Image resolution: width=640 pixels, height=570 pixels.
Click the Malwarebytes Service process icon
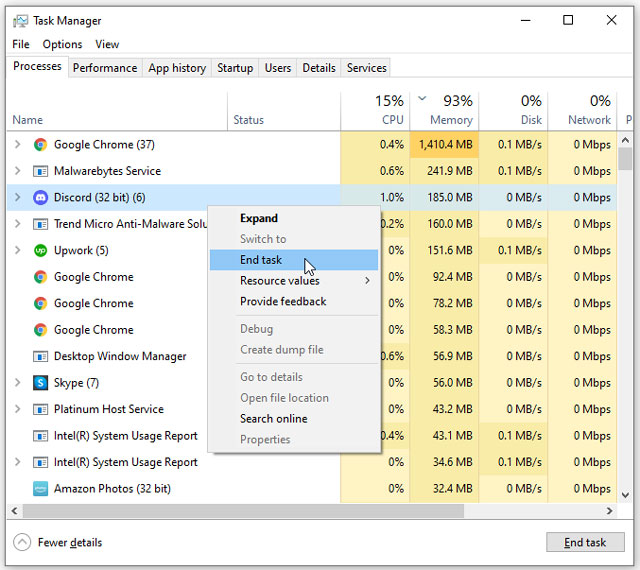tap(40, 171)
